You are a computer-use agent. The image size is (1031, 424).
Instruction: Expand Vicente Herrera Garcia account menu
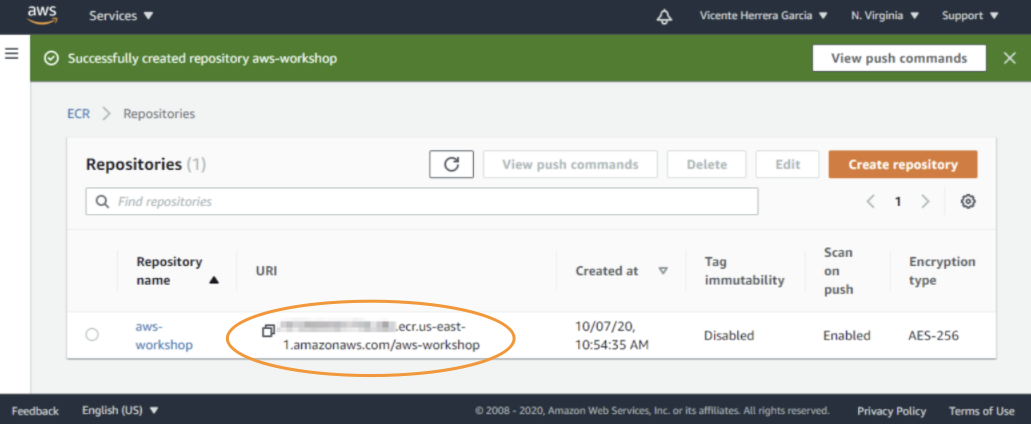763,16
